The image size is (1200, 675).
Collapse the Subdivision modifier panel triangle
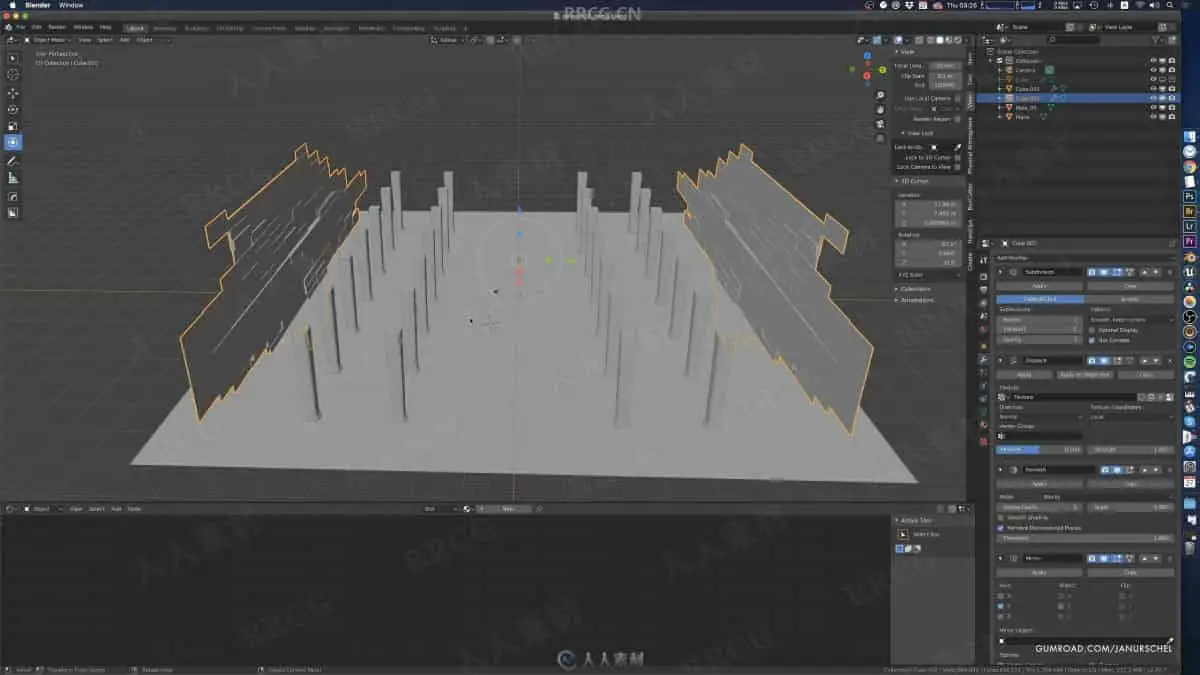tap(1000, 272)
